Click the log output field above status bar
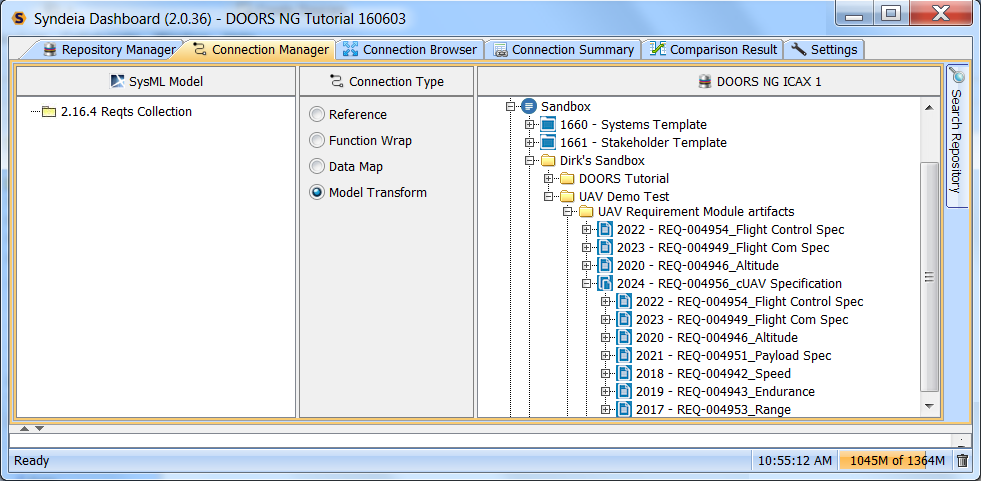981x481 pixels. (x=480, y=440)
